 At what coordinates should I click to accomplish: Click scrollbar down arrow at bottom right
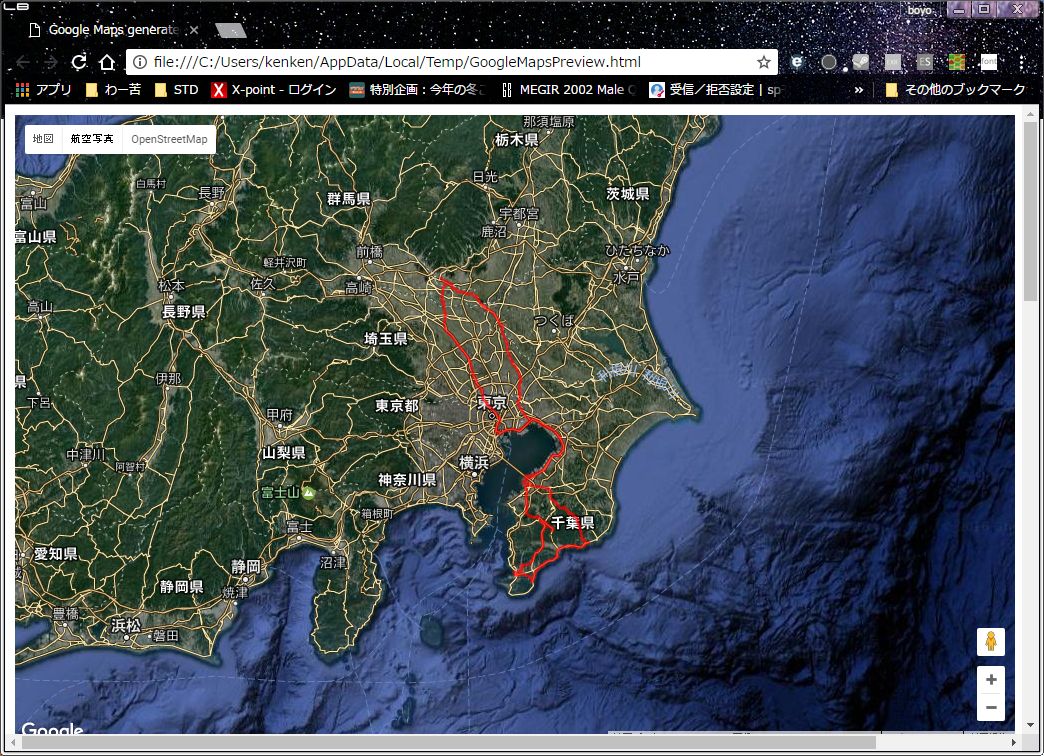click(1031, 725)
